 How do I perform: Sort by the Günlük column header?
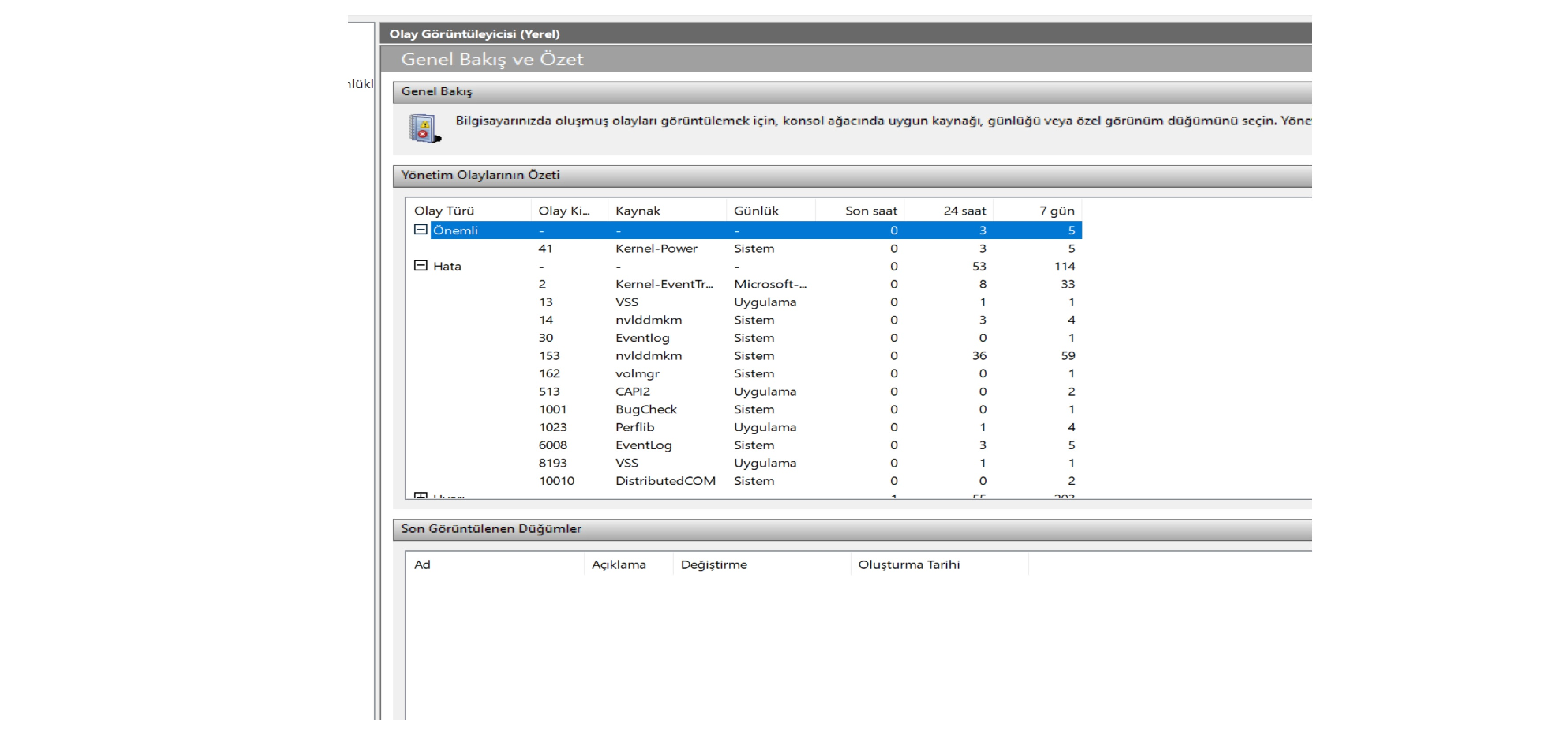coord(771,211)
